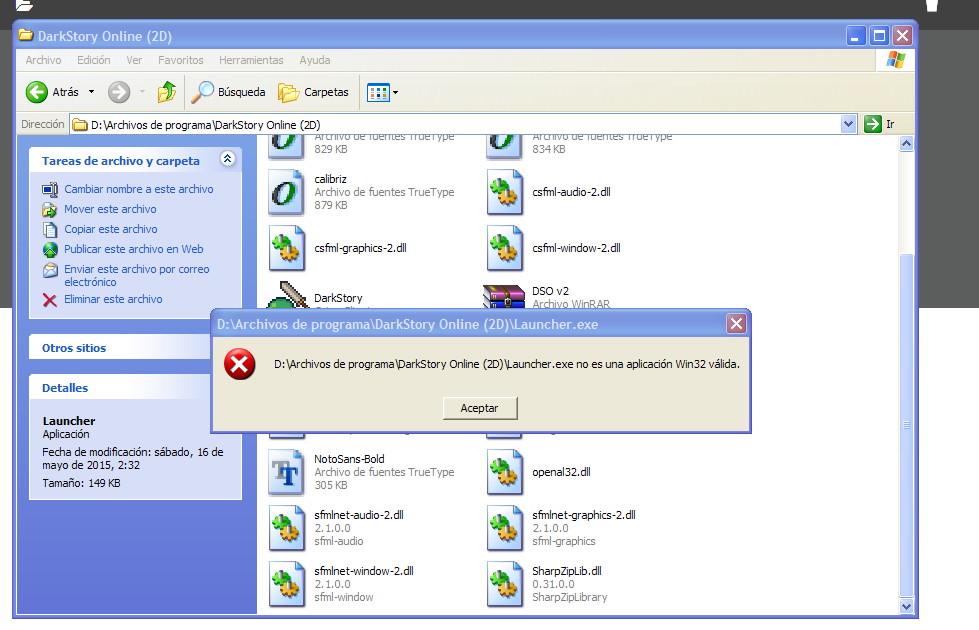Open the Archivo menu
Viewport: 979px width, 630px height.
(x=43, y=60)
